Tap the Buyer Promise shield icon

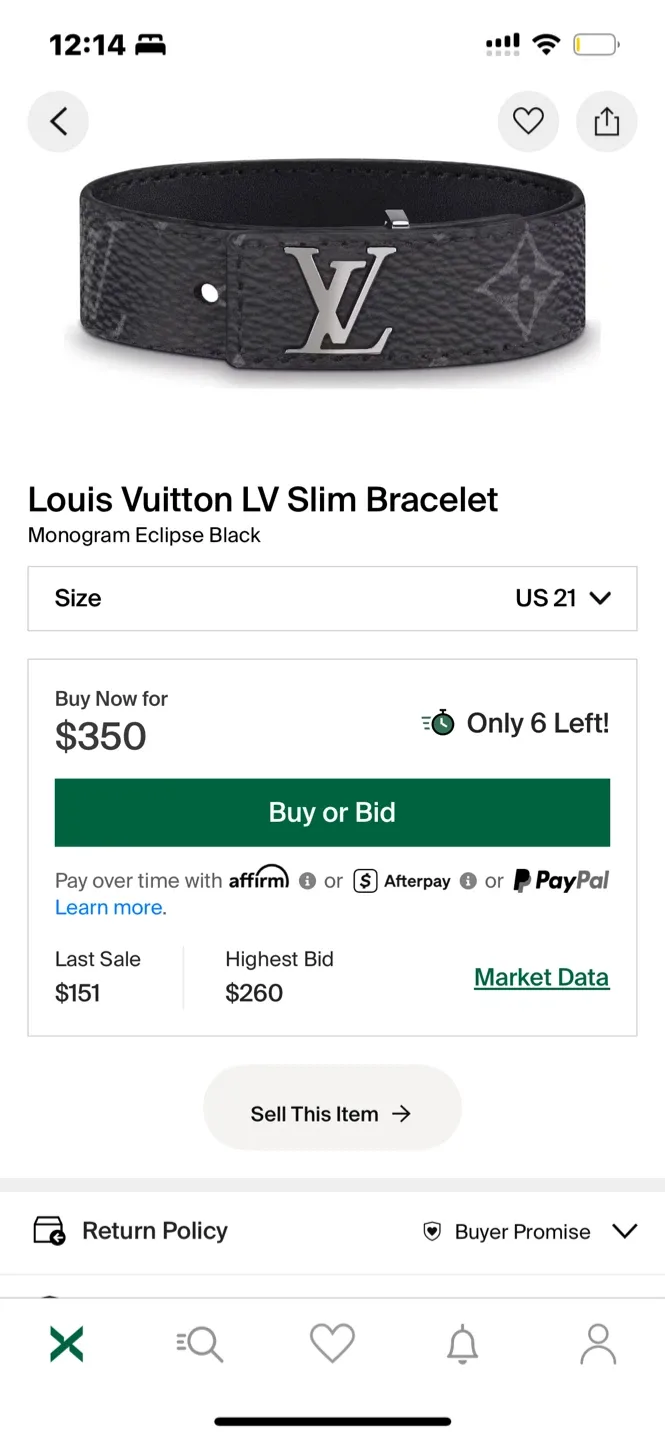[431, 1232]
